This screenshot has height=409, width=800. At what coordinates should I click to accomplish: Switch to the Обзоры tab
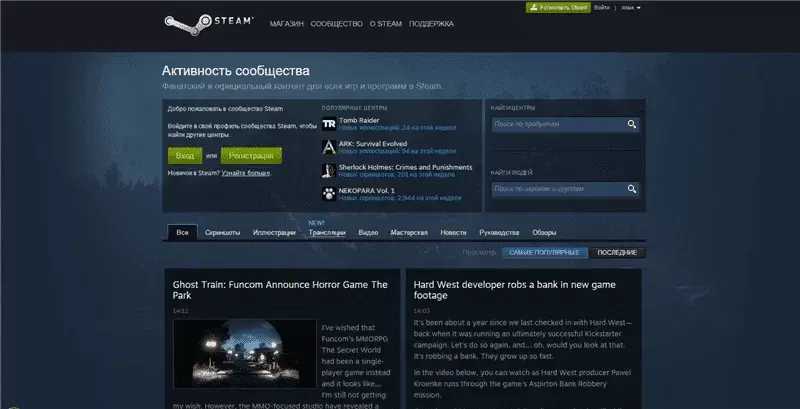[544, 233]
